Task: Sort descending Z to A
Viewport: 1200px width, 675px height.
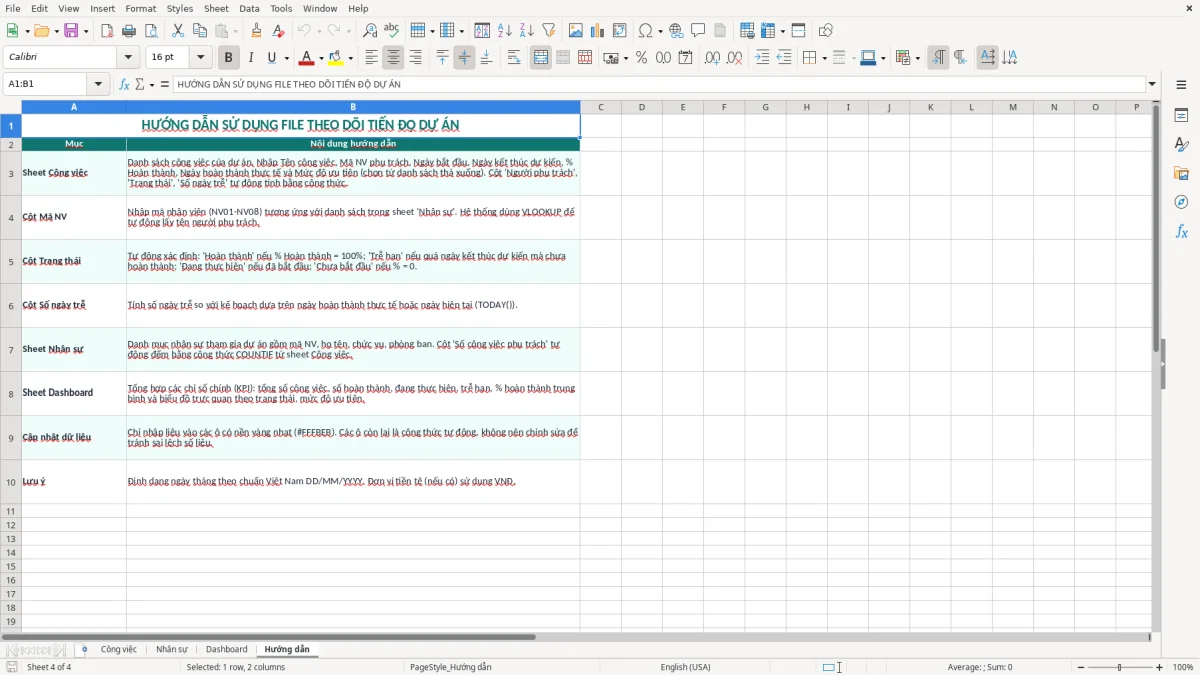Action: coord(527,31)
